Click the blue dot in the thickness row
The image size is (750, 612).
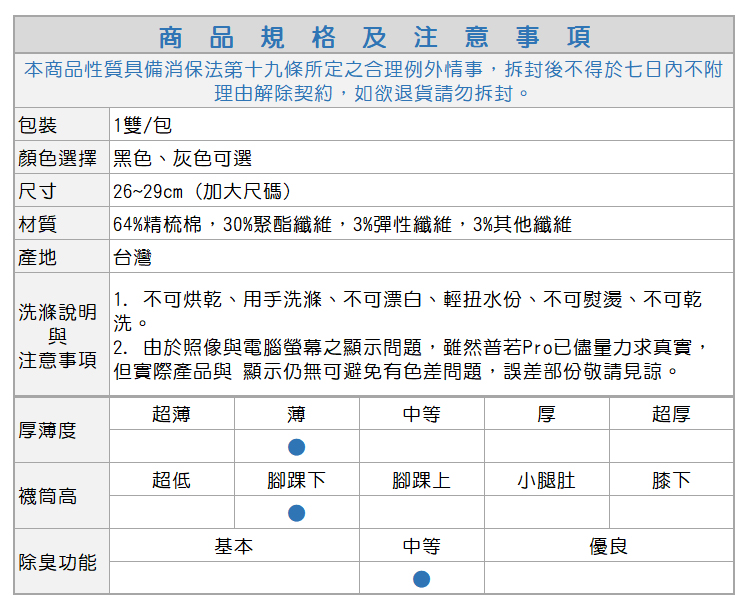pyautogui.click(x=297, y=447)
